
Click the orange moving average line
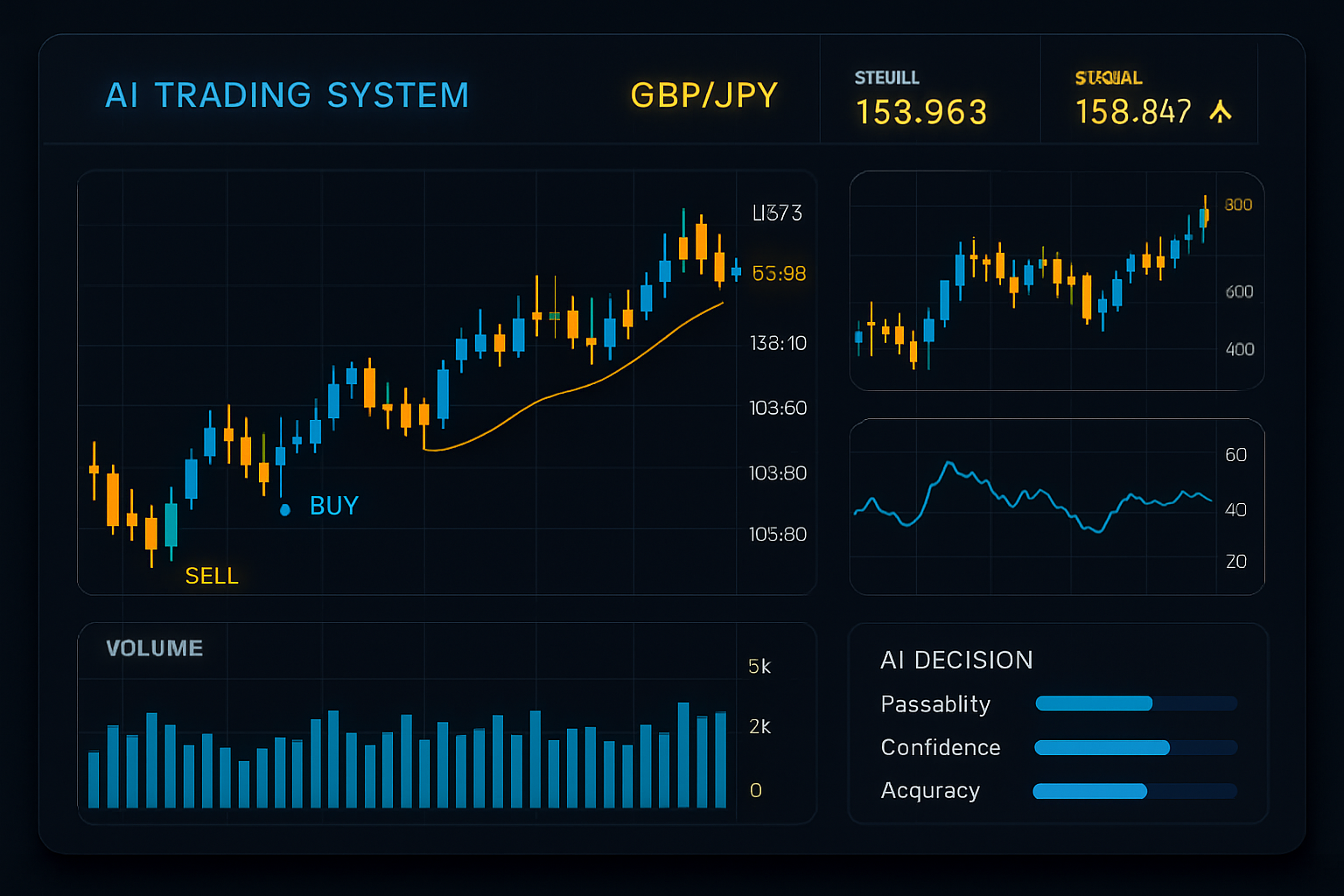pyautogui.click(x=560, y=393)
